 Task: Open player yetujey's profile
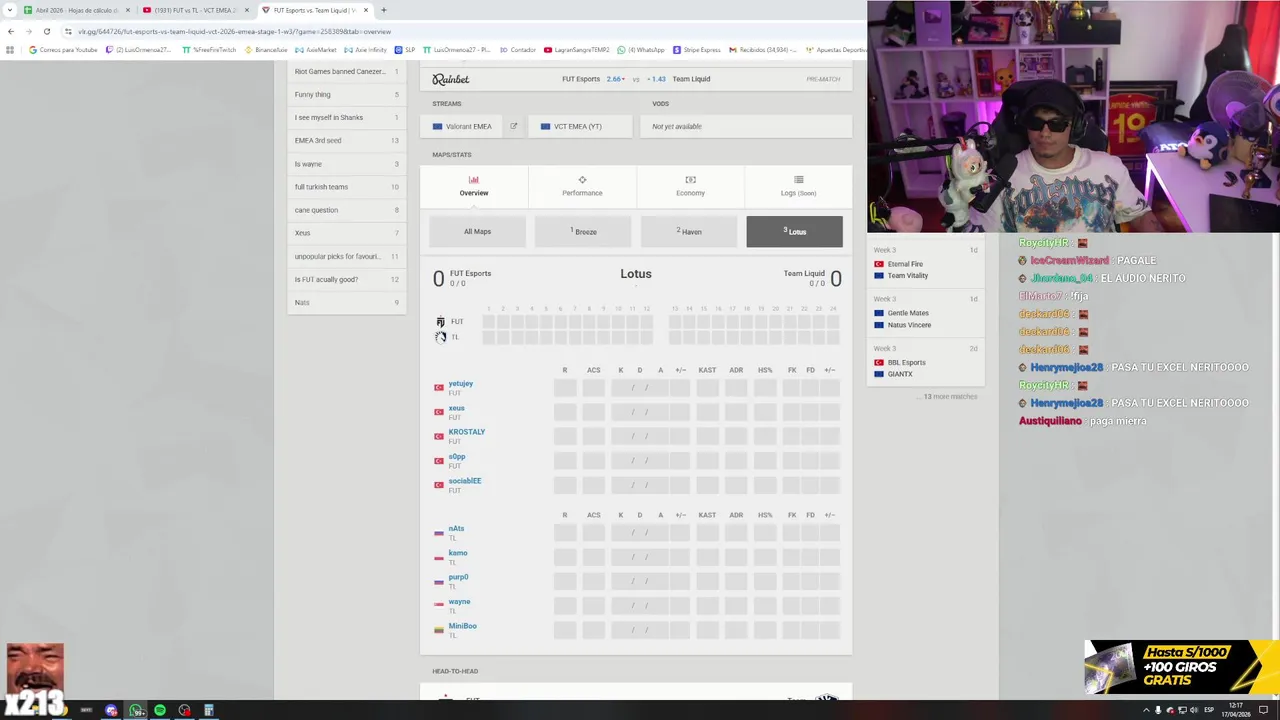point(461,384)
